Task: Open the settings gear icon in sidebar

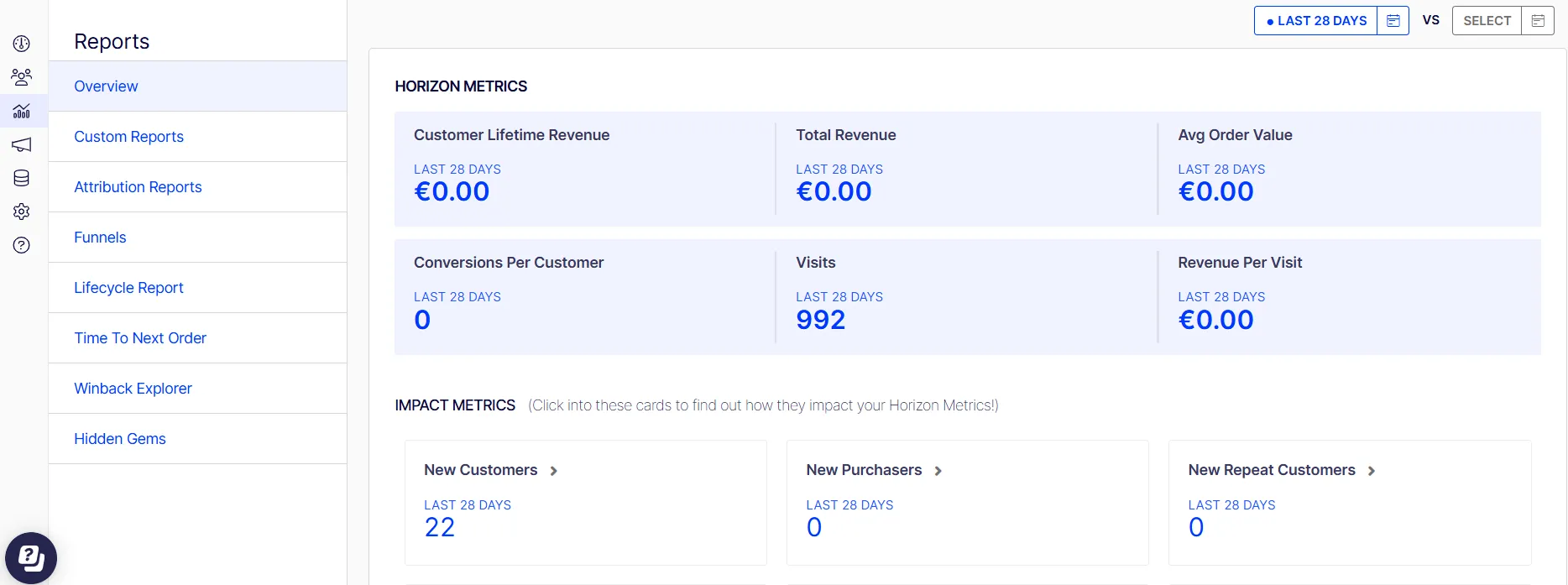Action: click(22, 212)
